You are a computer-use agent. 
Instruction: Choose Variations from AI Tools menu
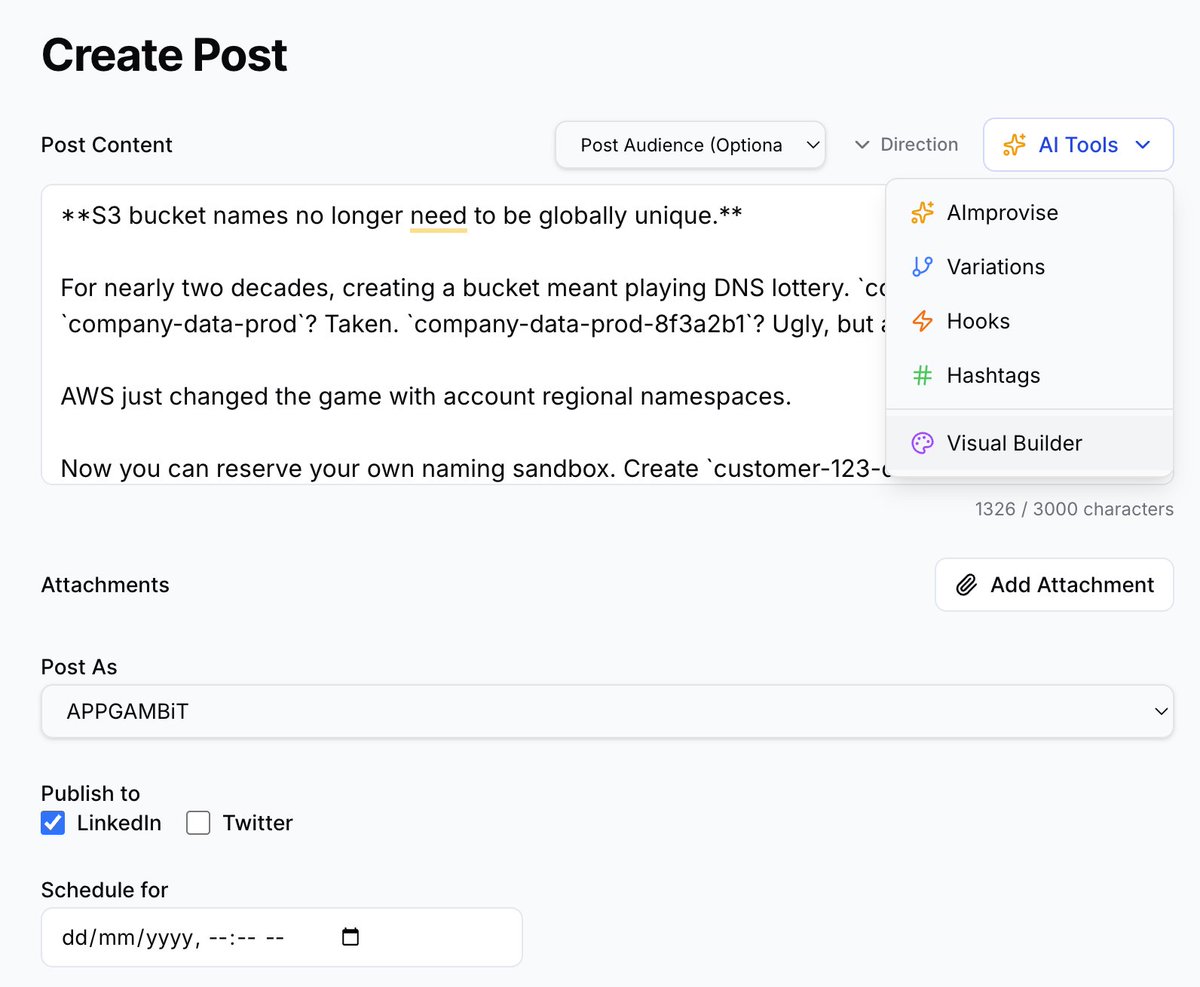click(x=1029, y=267)
